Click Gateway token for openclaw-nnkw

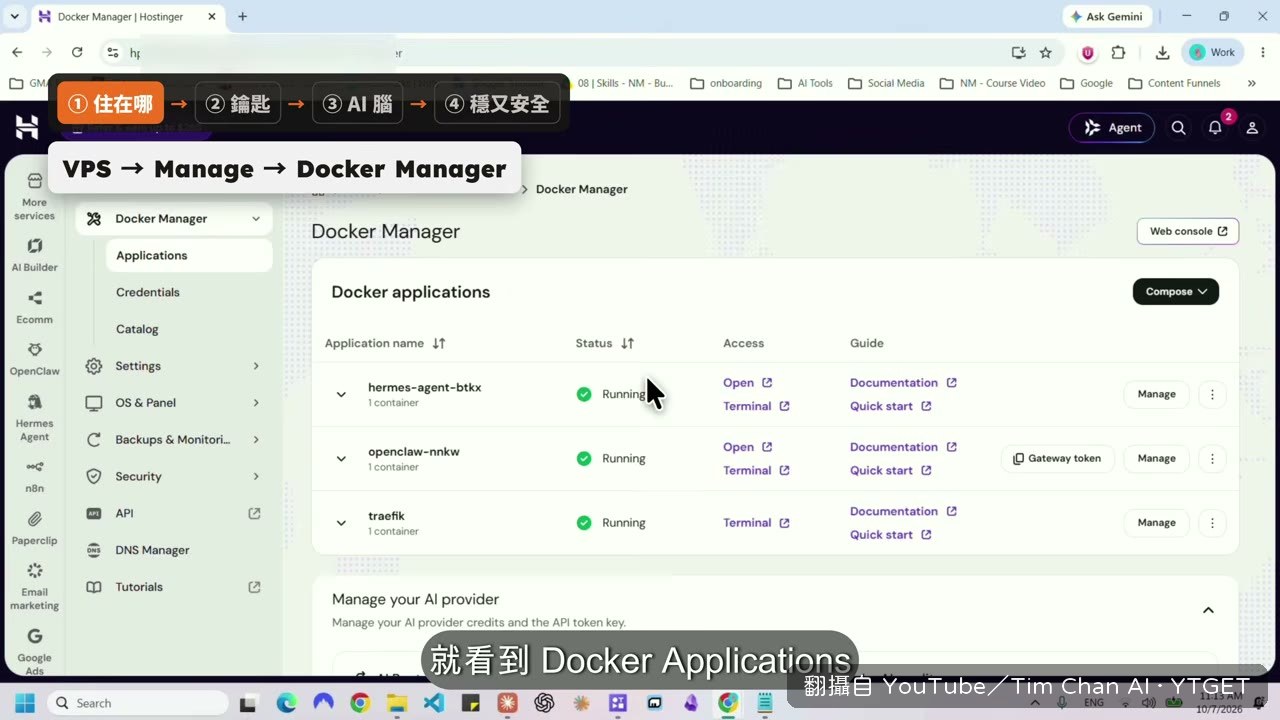coord(1057,458)
